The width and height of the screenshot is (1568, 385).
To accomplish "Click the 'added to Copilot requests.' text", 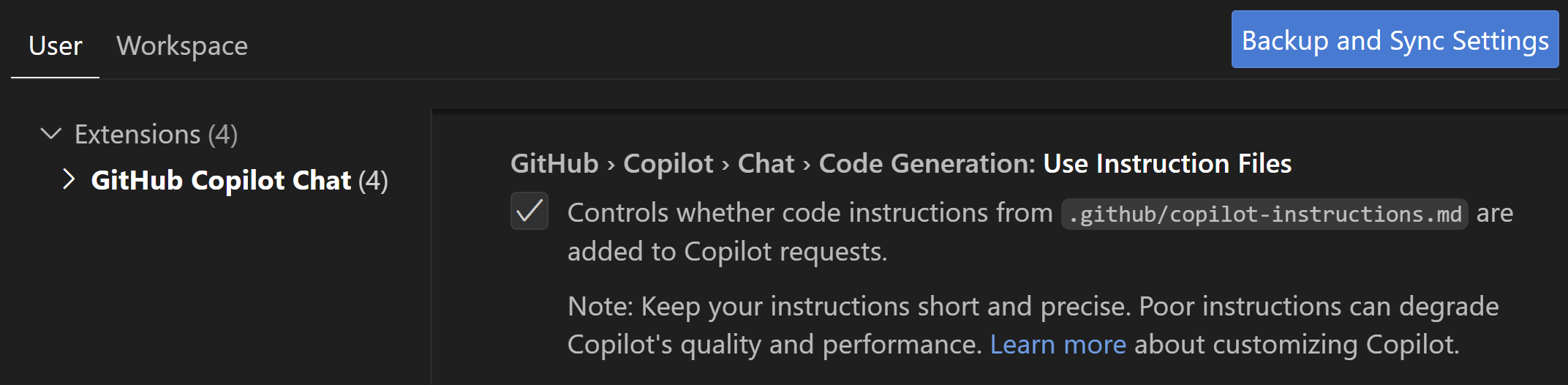I will tap(727, 251).
